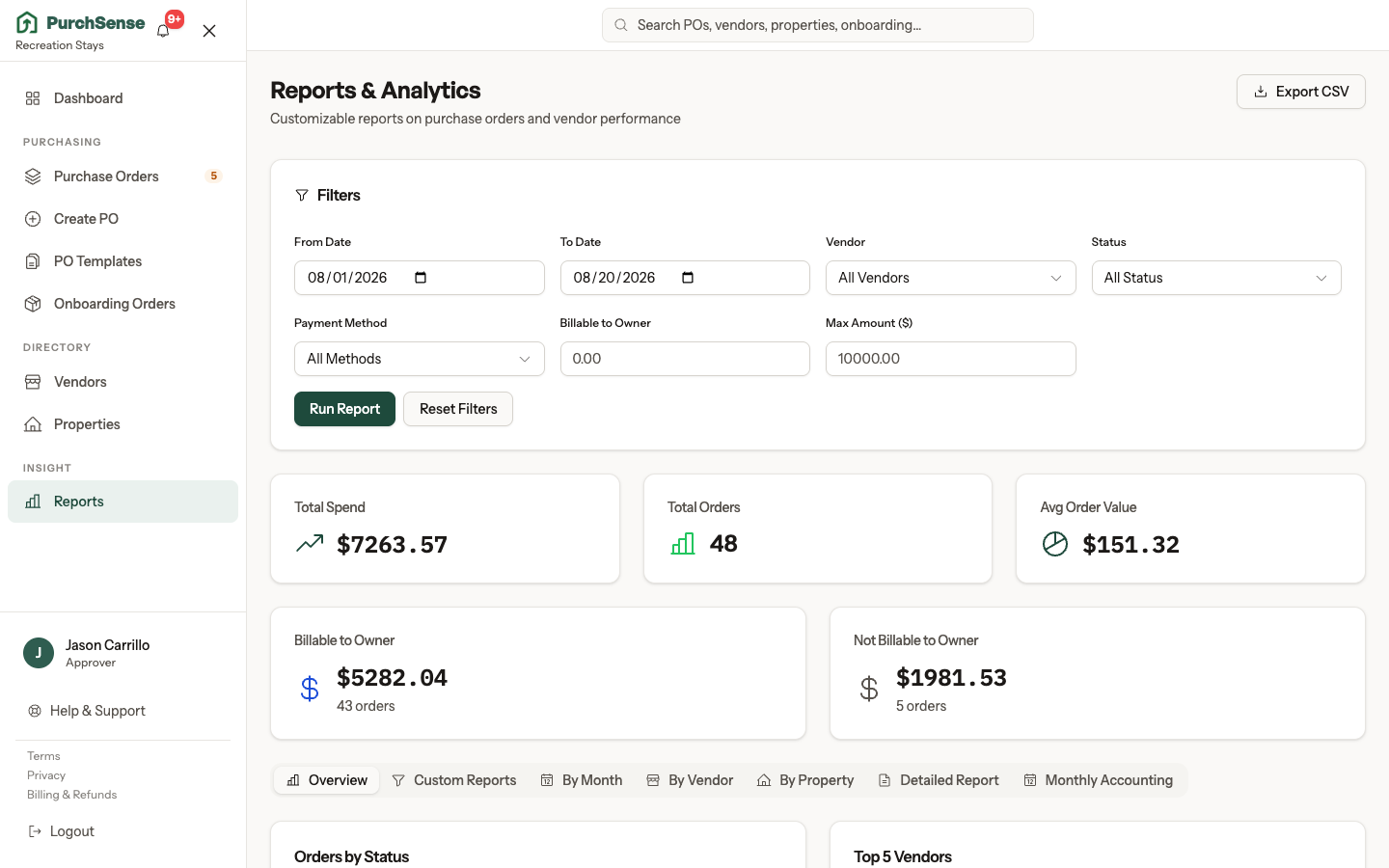Click the '43 orders' text
1389x868 pixels.
[366, 706]
